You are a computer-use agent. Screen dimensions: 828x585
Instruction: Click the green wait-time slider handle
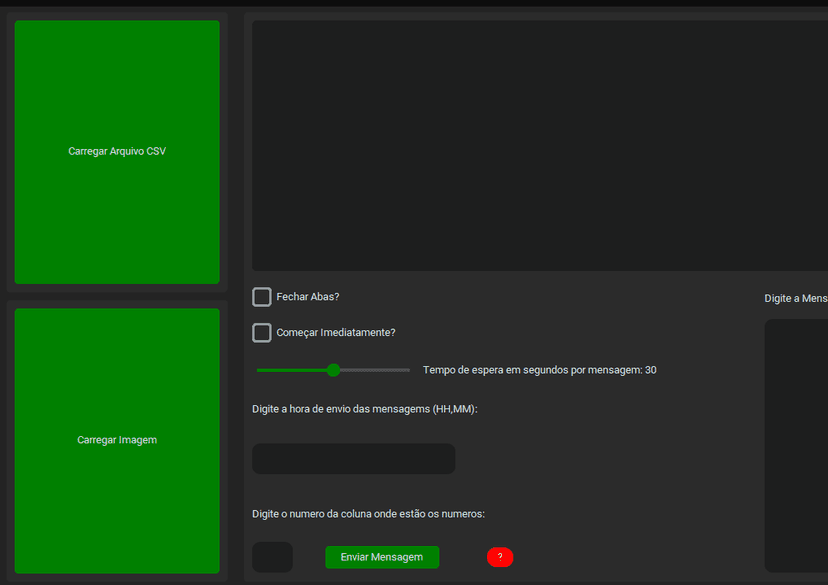pyautogui.click(x=334, y=370)
